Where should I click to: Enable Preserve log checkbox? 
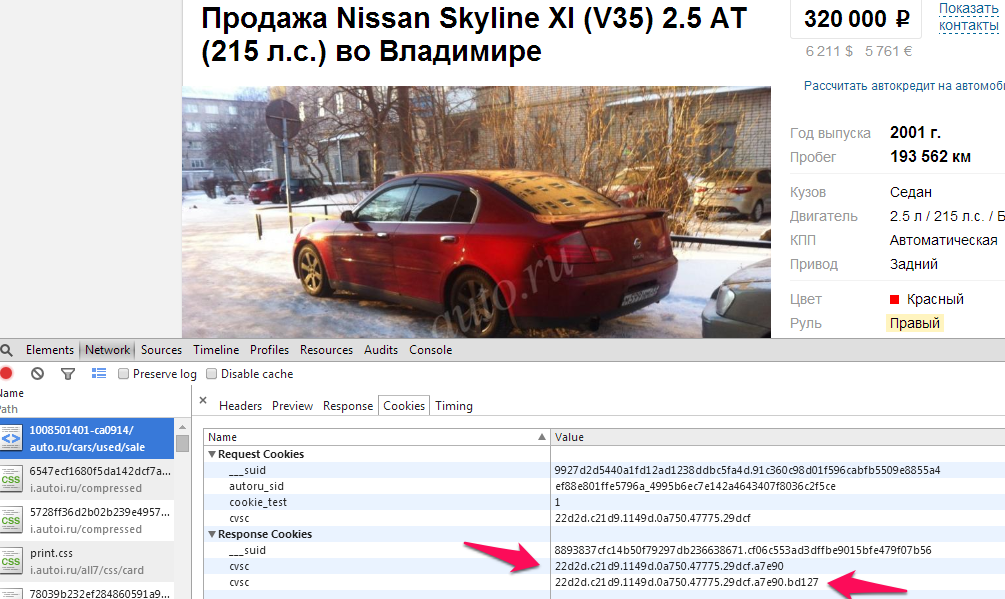click(124, 373)
